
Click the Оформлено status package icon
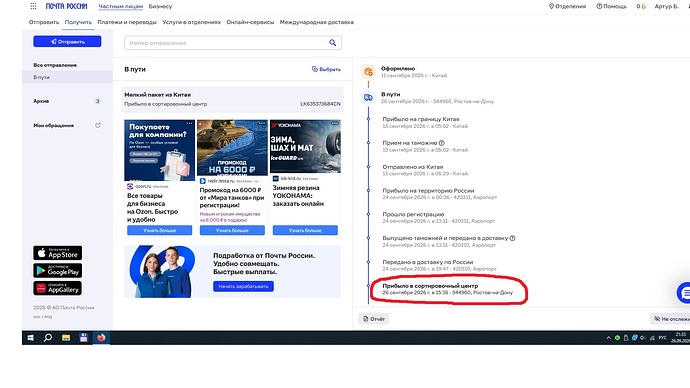tap(368, 72)
